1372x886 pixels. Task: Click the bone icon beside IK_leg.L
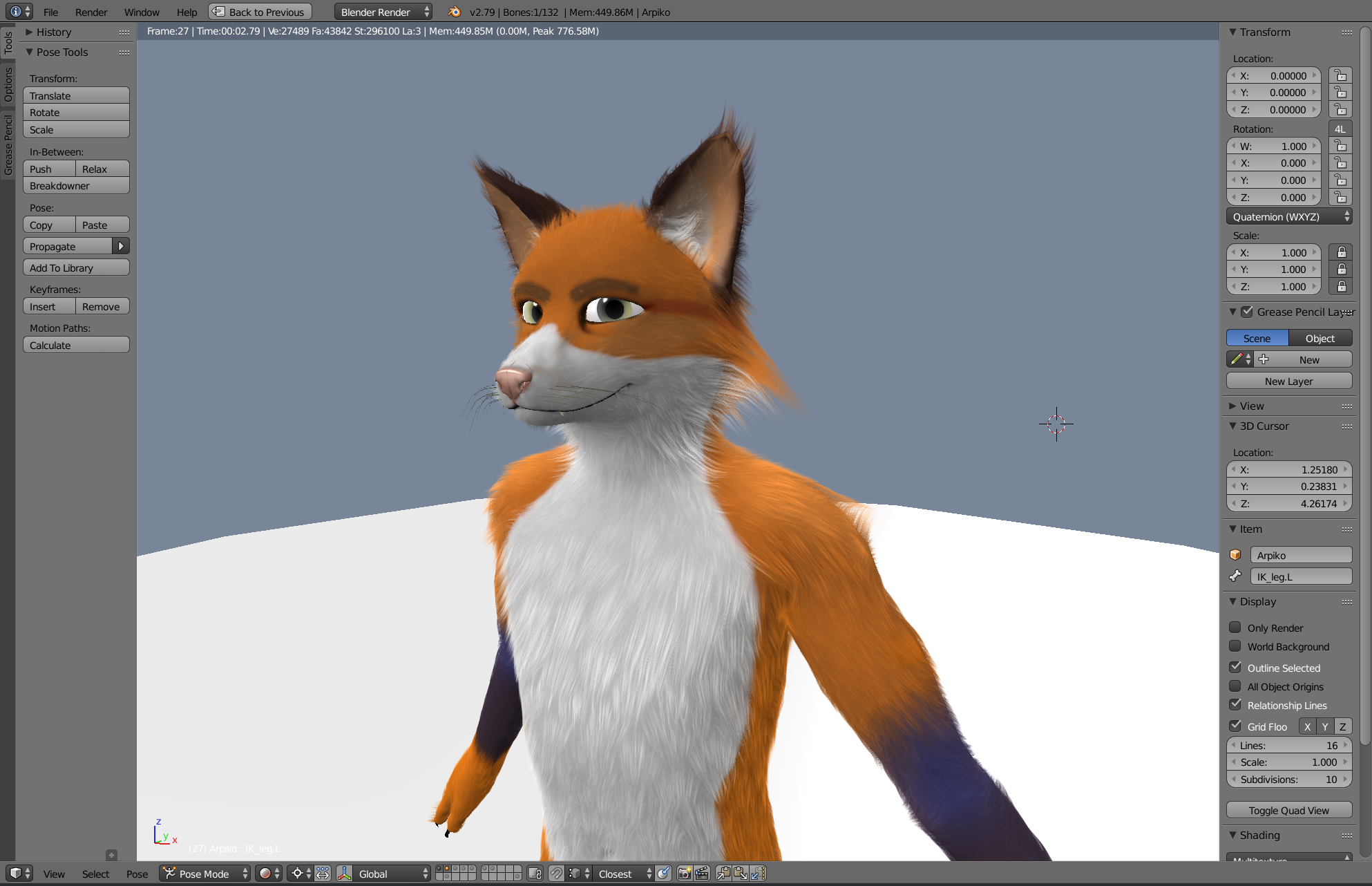pos(1236,576)
